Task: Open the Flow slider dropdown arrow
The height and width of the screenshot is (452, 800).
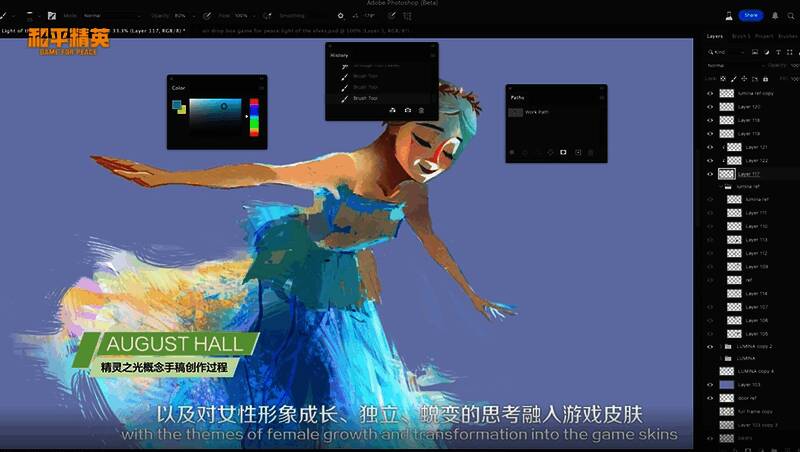Action: [254, 16]
